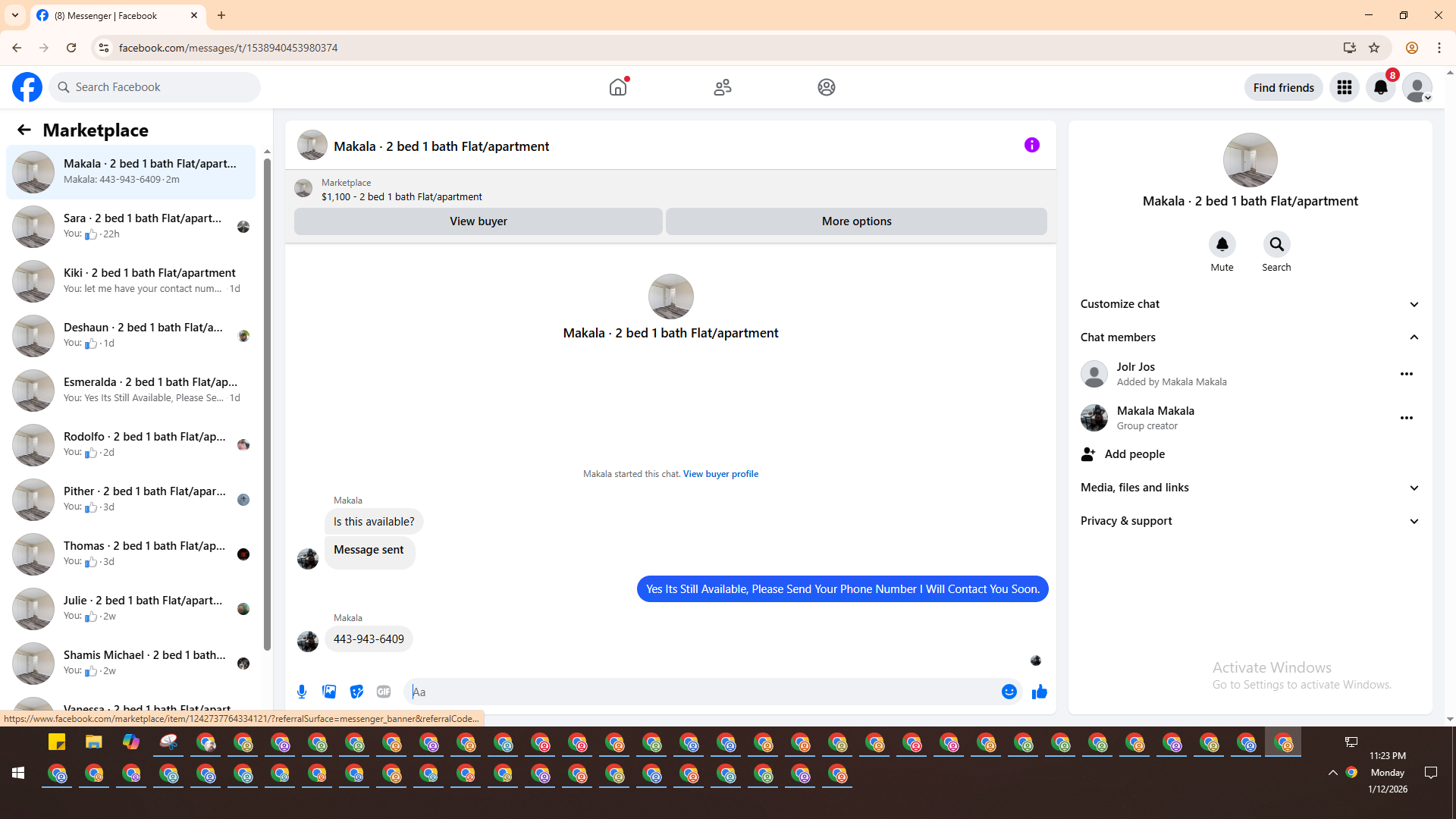Click the conversation information icon

pyautogui.click(x=1031, y=145)
